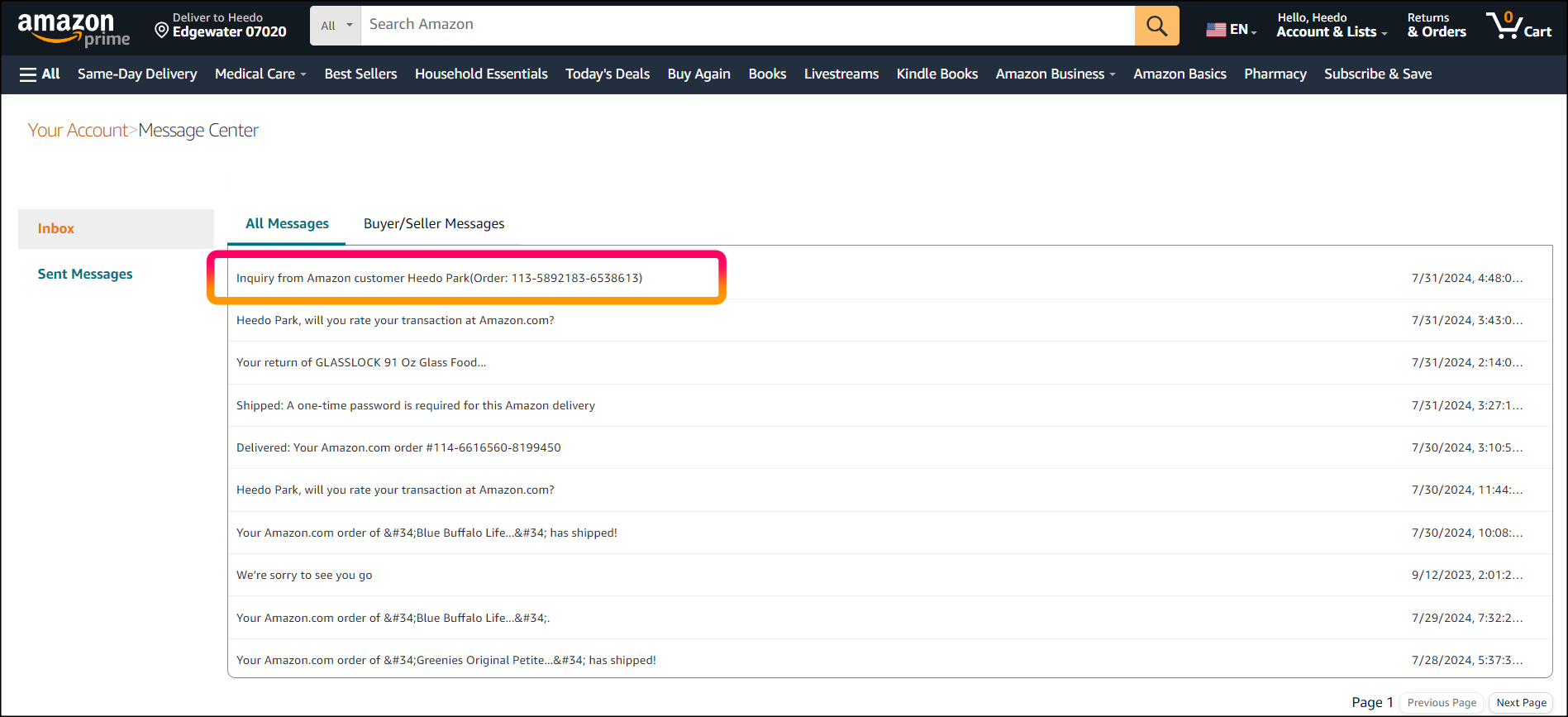Open Pharmacy

tap(1275, 74)
